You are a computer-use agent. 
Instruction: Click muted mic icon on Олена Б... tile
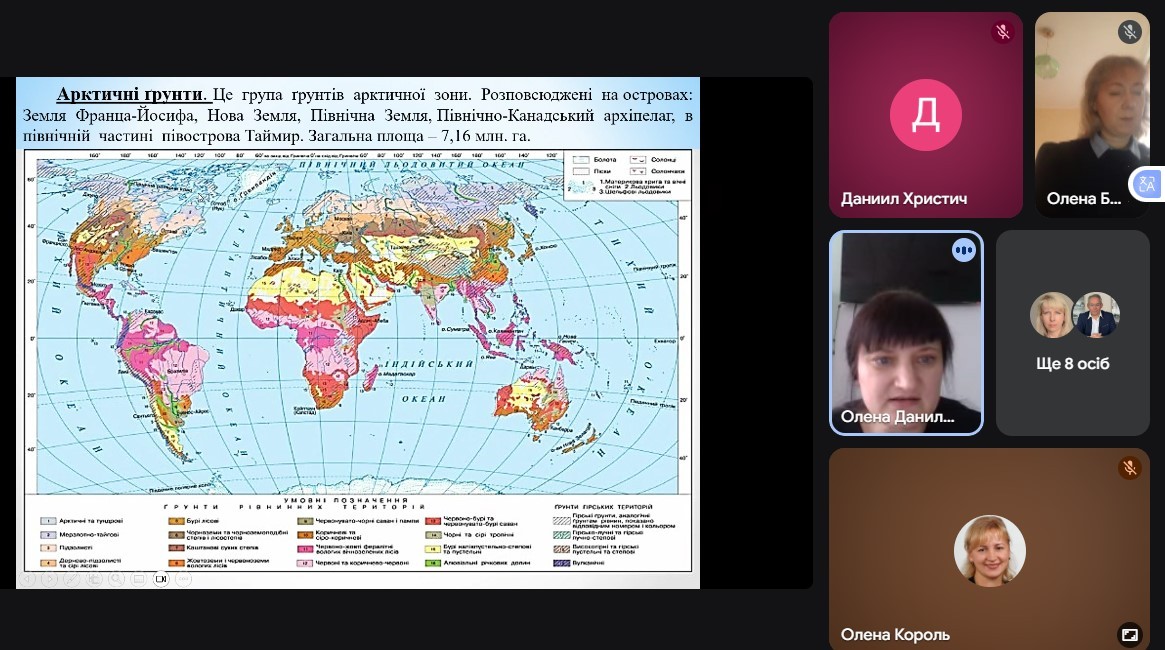[1130, 32]
